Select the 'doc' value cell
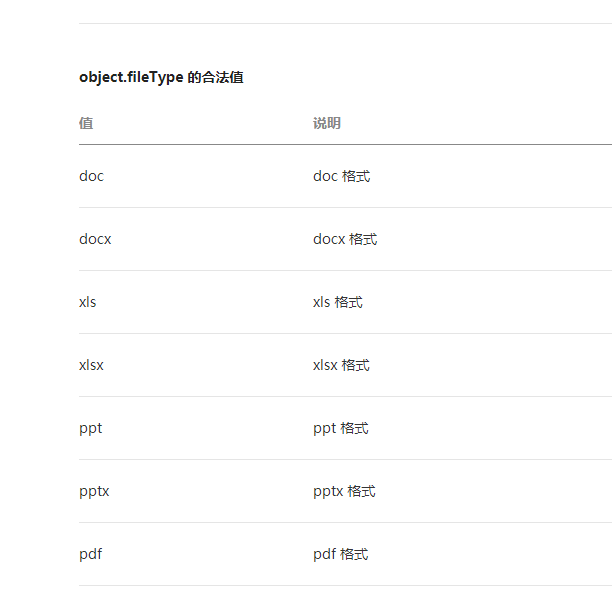612x609 pixels. pyautogui.click(x=91, y=176)
